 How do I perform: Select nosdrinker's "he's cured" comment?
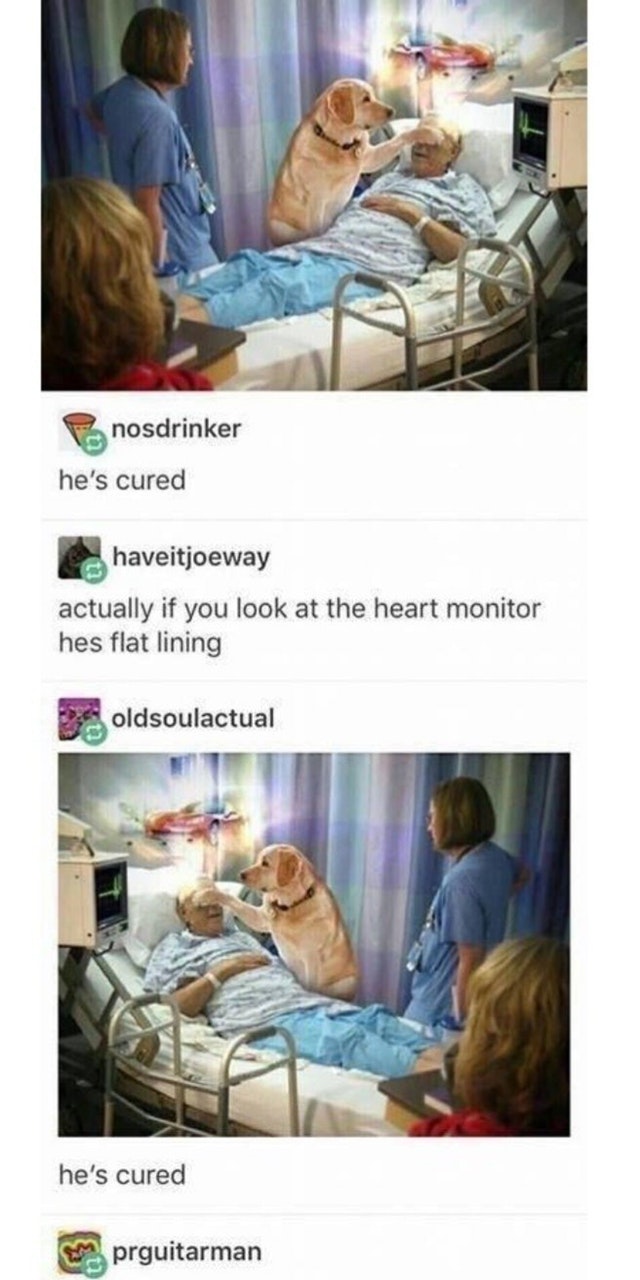point(122,480)
